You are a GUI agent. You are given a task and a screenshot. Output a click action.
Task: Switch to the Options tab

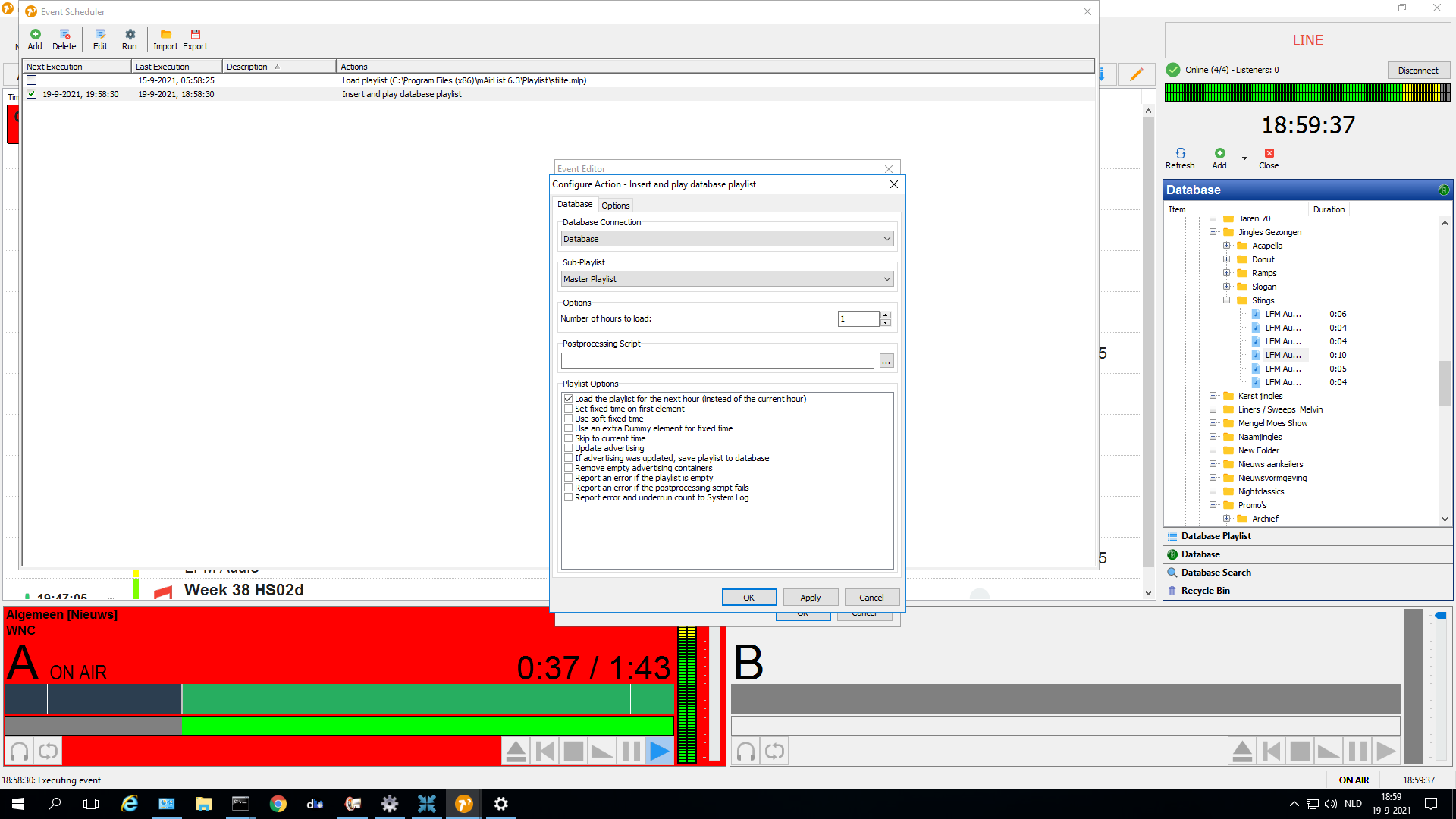pos(615,206)
